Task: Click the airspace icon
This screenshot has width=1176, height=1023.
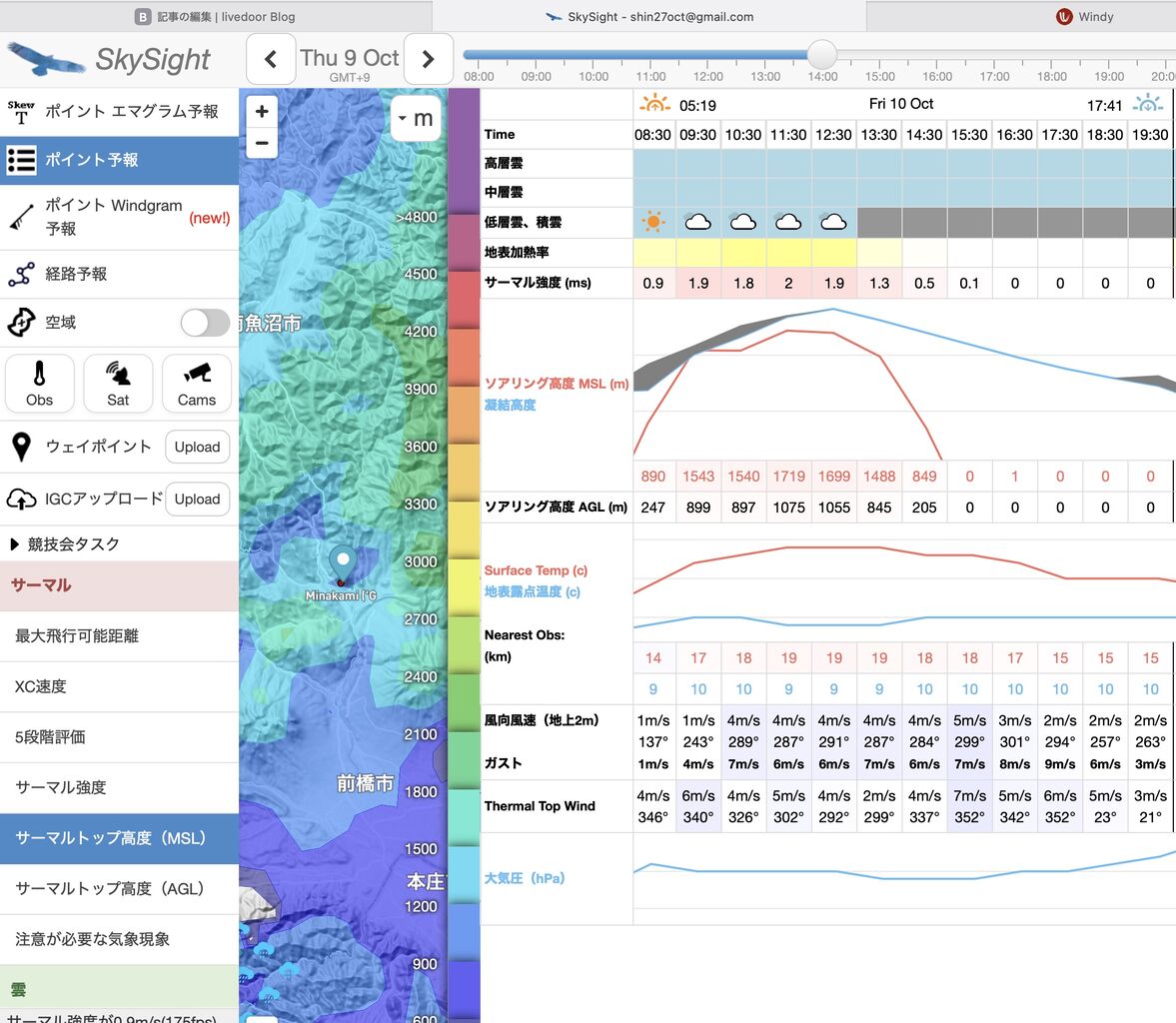Action: [21, 323]
